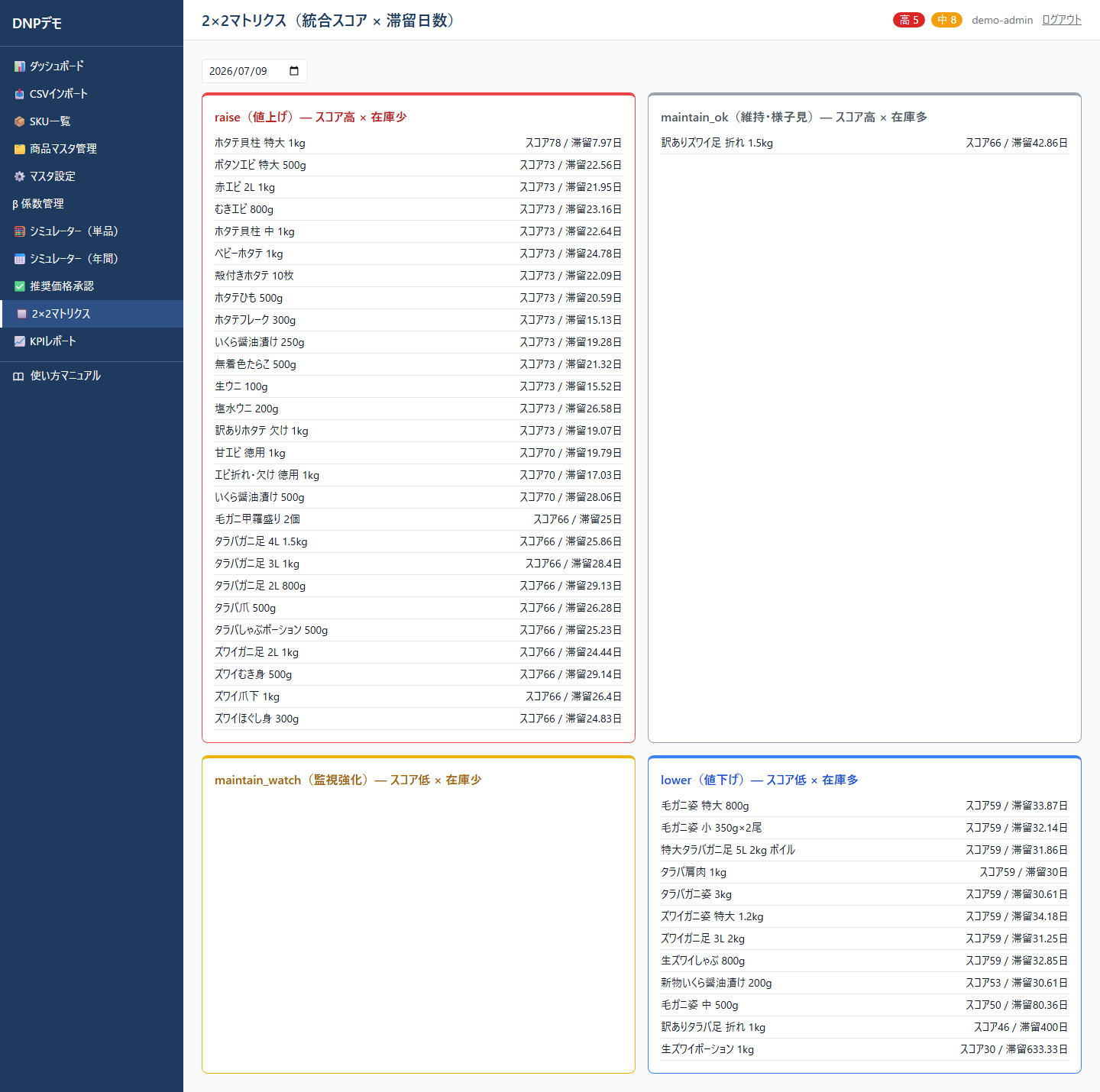Screen dimensions: 1100x1092
Task: Go to シミュレーター（単品）
Action: point(92,231)
